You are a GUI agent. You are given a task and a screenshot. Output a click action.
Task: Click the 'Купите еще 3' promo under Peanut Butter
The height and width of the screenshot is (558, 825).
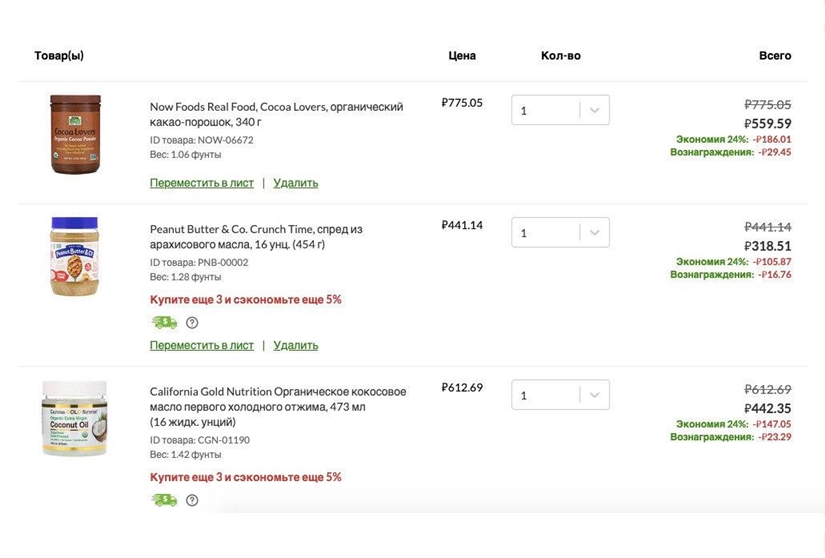[x=245, y=299]
